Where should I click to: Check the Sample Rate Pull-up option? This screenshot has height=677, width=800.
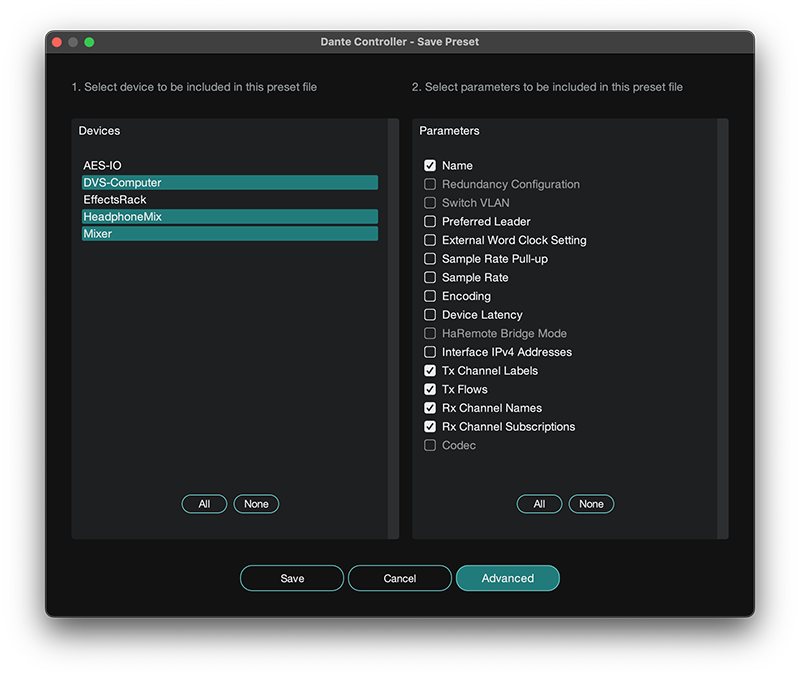coord(430,259)
